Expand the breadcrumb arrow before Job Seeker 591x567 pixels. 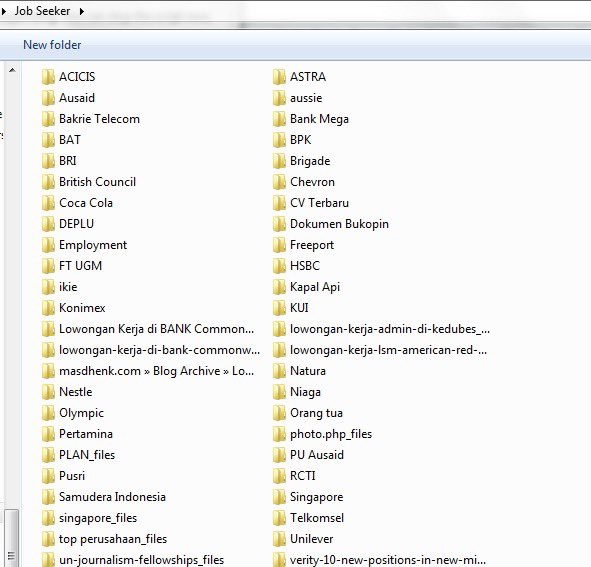pyautogui.click(x=4, y=11)
